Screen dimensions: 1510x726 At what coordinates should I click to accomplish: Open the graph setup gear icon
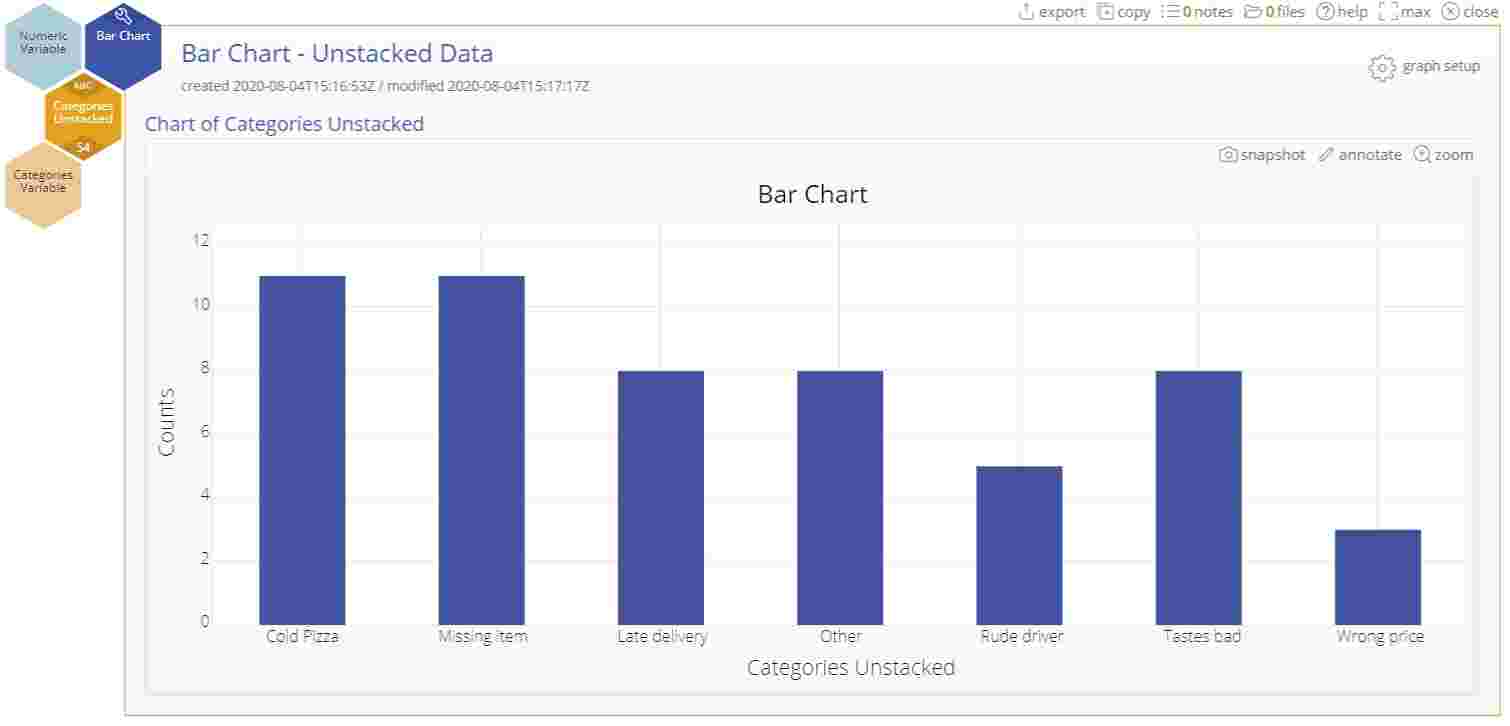click(x=1382, y=67)
